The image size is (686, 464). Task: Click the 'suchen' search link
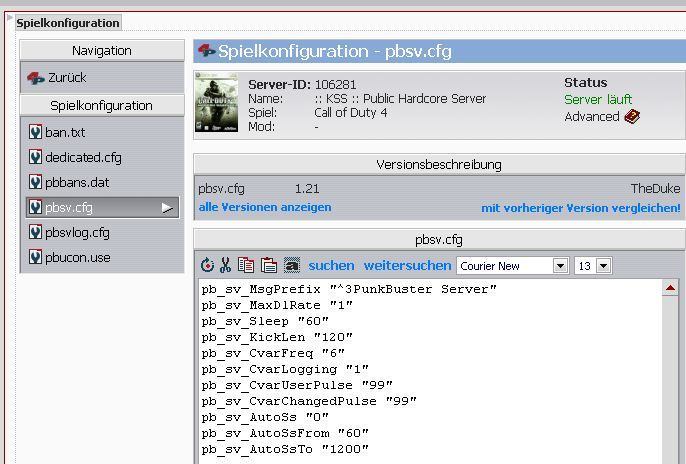tap(331, 265)
